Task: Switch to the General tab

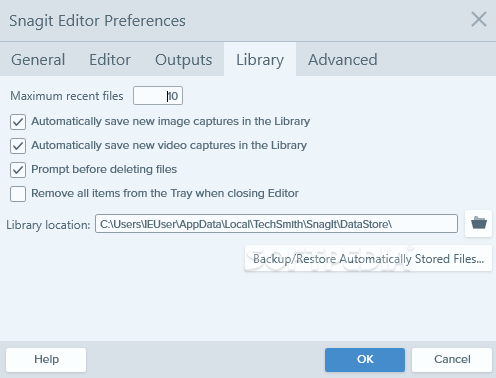Action: click(38, 60)
